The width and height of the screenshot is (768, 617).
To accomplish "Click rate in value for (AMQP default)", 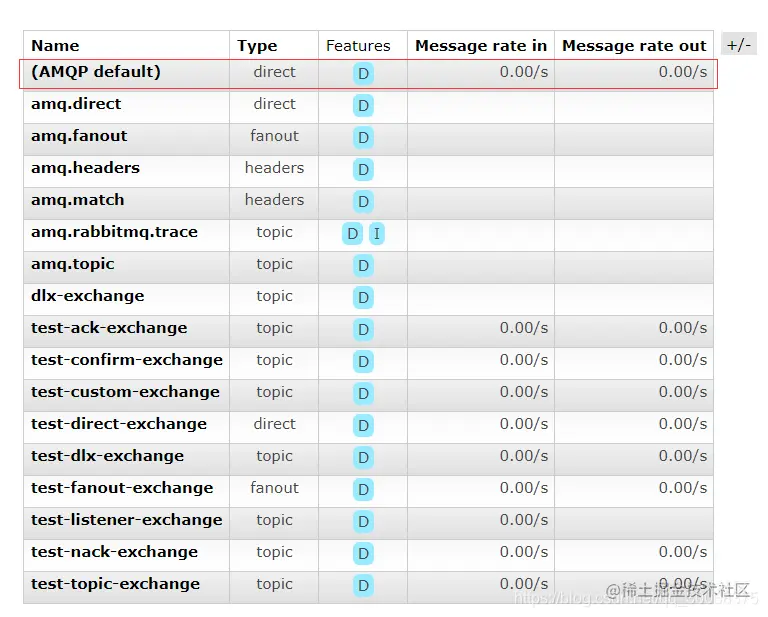I will (x=524, y=72).
